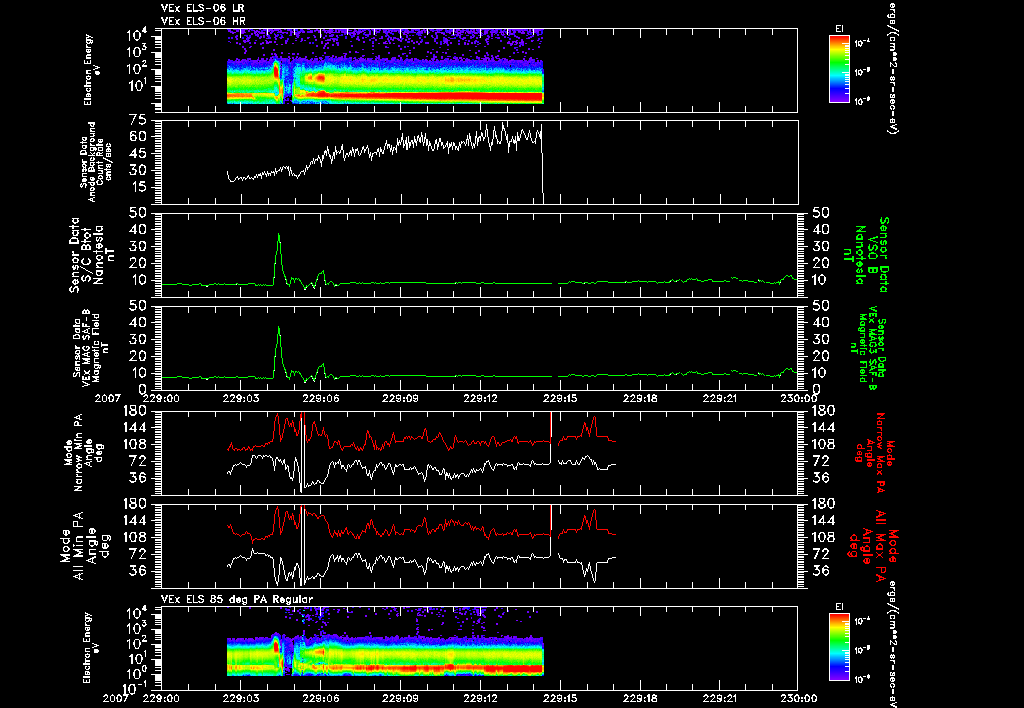Click the color bar beside the ELS-06 spectrogram

pyautogui.click(x=839, y=69)
